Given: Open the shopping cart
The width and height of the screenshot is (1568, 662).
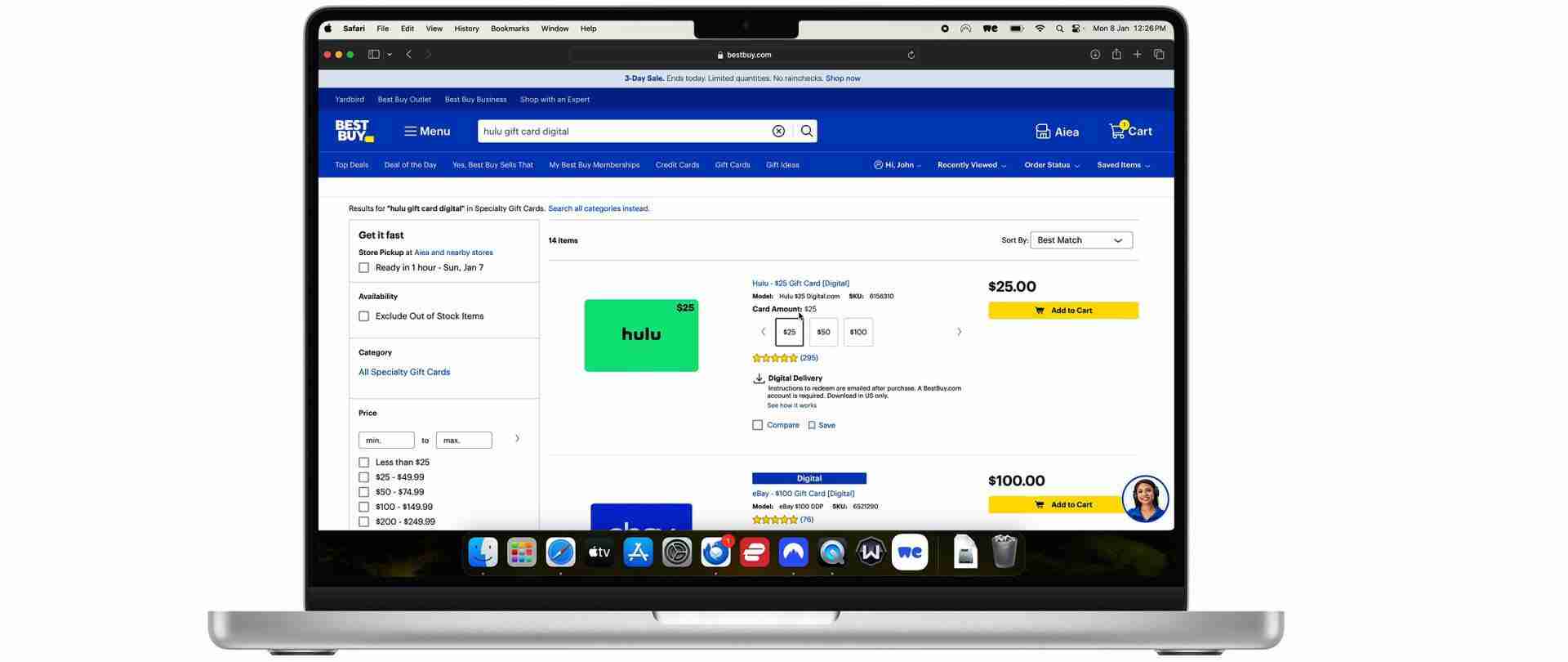Looking at the screenshot, I should click(1130, 131).
